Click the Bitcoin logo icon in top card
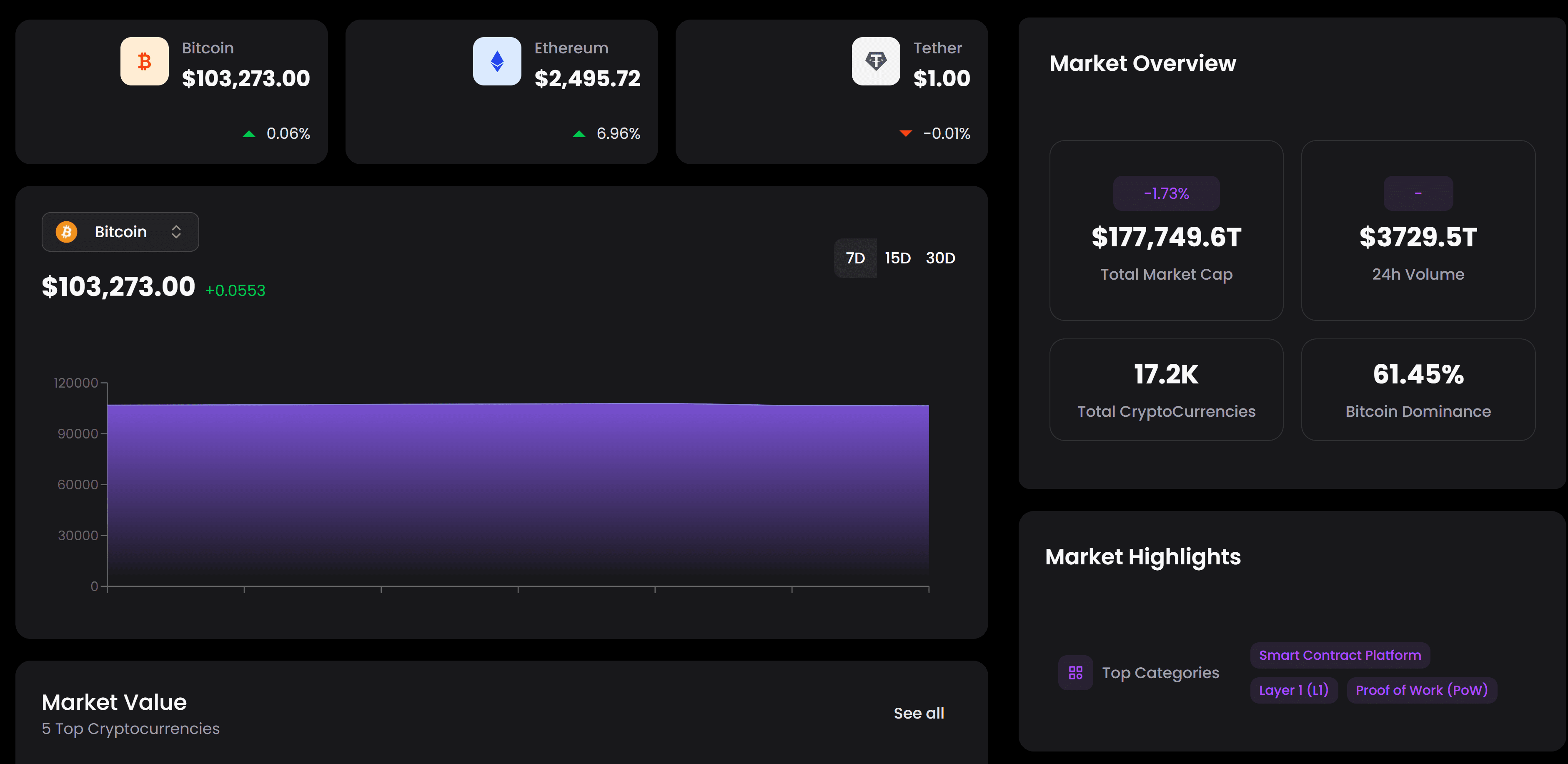Image resolution: width=1568 pixels, height=764 pixels. click(x=144, y=61)
